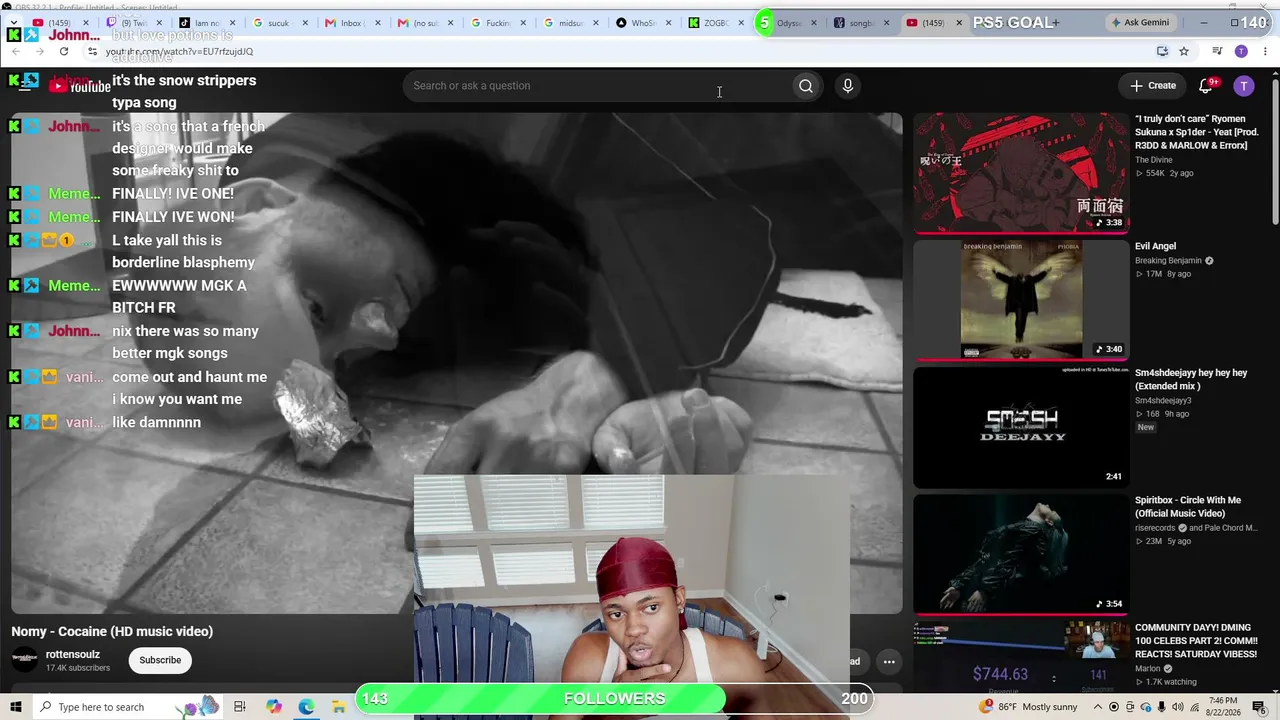Click the YouTube search input field
This screenshot has width=1280, height=720.
click(598, 86)
